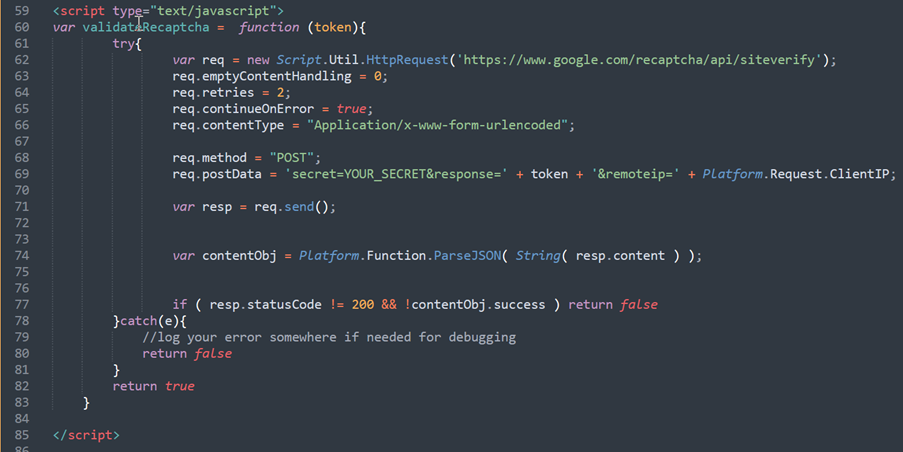
Task: Click contentObj.success in the condition
Action: pyautogui.click(x=478, y=305)
